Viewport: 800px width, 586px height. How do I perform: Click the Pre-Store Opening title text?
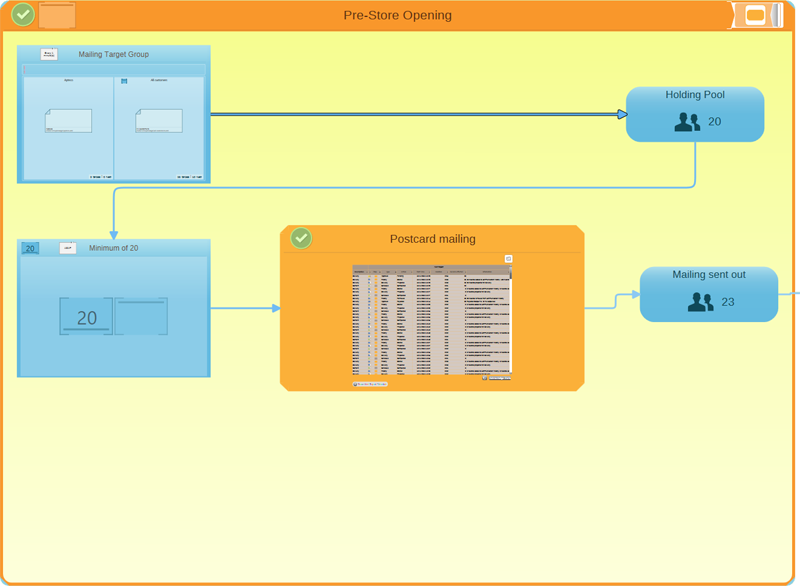397,15
